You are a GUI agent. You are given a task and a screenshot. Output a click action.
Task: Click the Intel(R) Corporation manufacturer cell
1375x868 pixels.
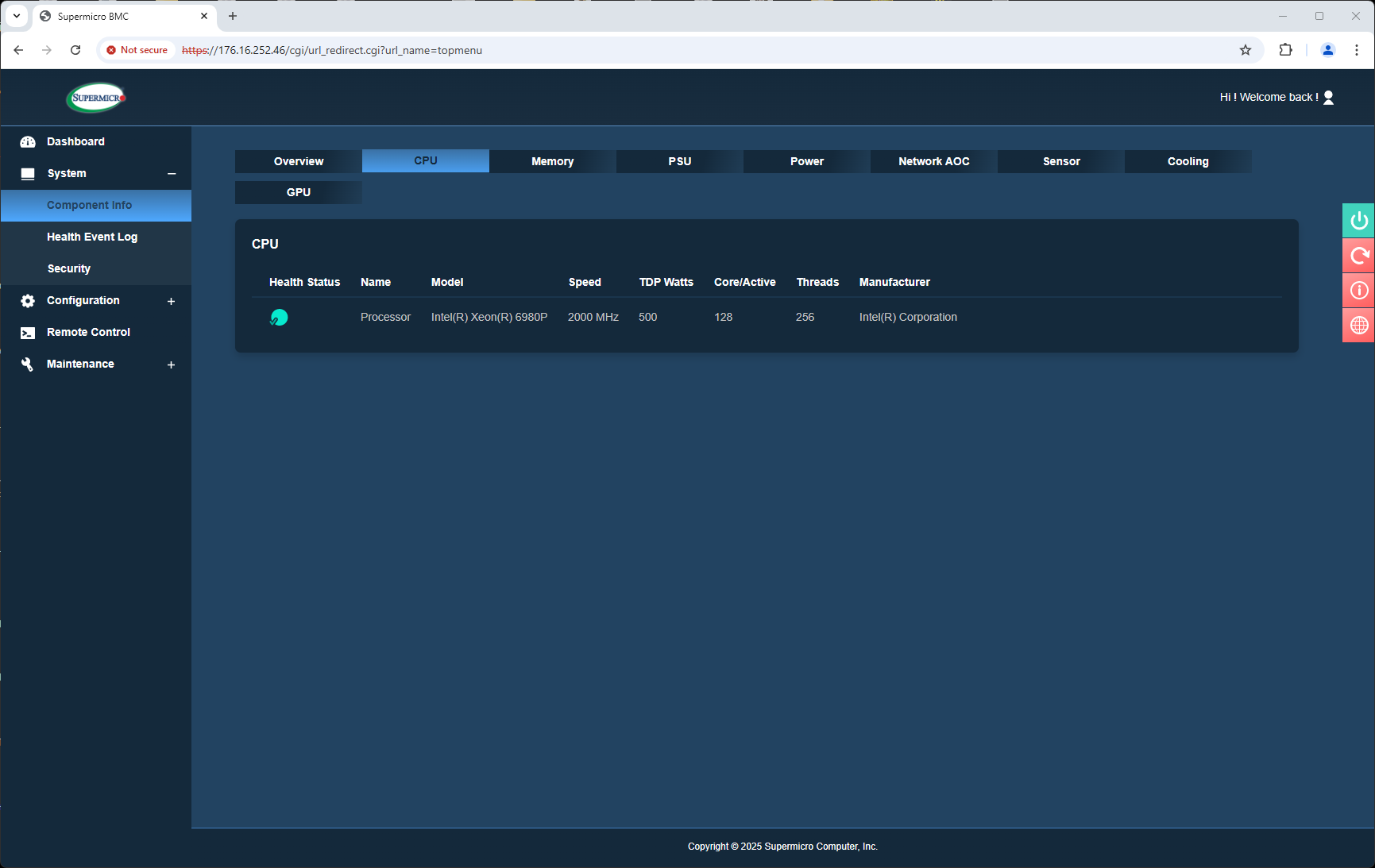click(908, 317)
